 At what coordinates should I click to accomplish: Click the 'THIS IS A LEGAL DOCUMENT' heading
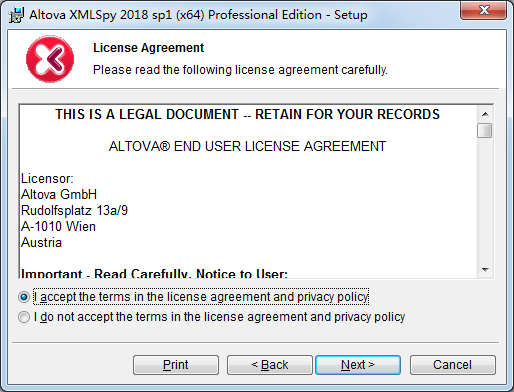coord(247,114)
